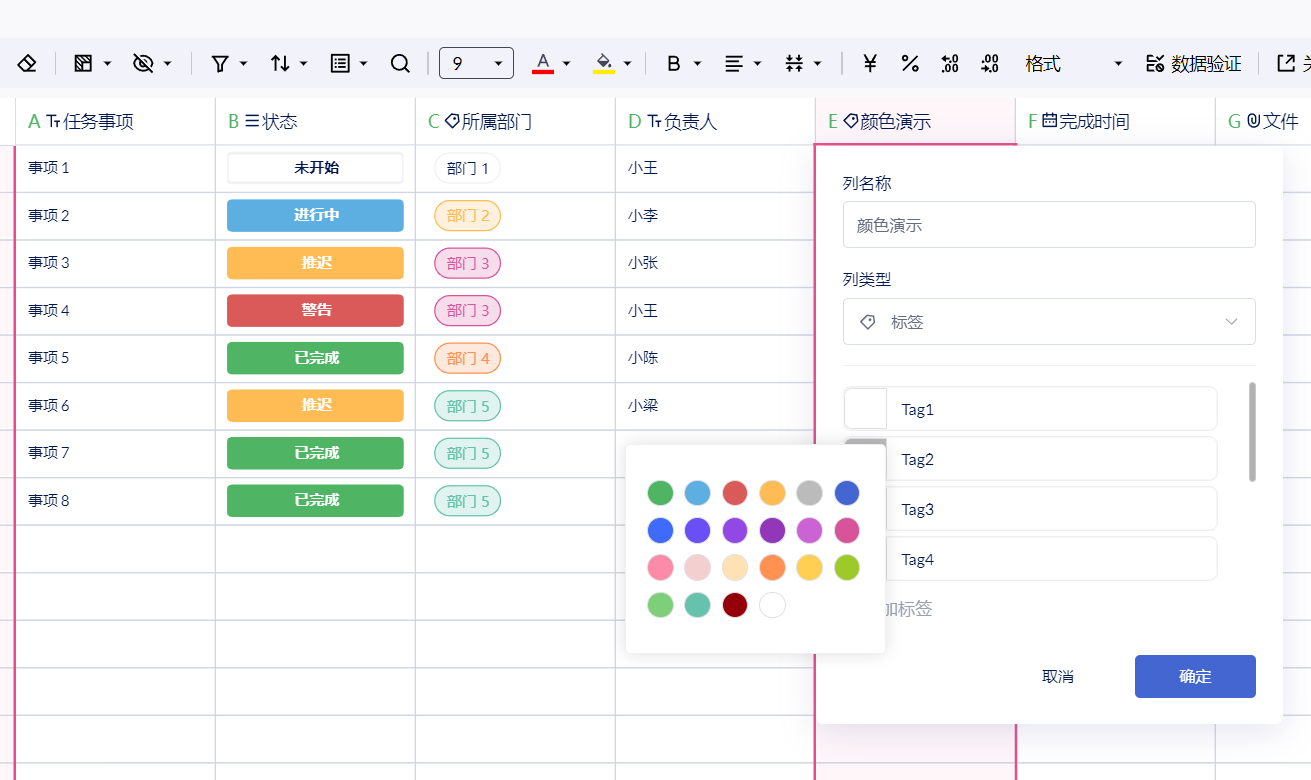This screenshot has height=780, width=1311.
Task: Expand the arrow beside the bold icon
Action: [x=697, y=63]
